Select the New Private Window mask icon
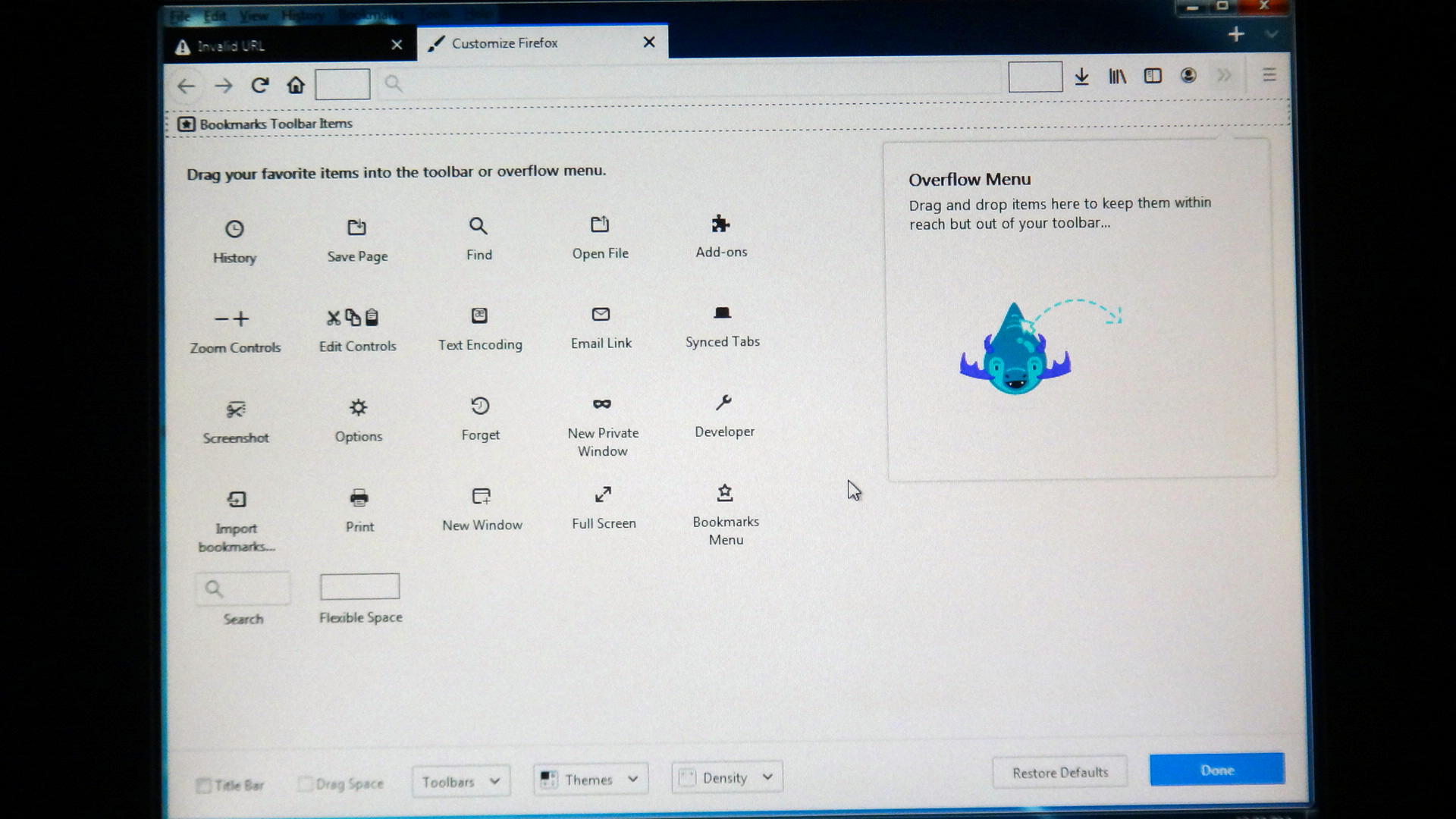The height and width of the screenshot is (819, 1456). tap(602, 404)
